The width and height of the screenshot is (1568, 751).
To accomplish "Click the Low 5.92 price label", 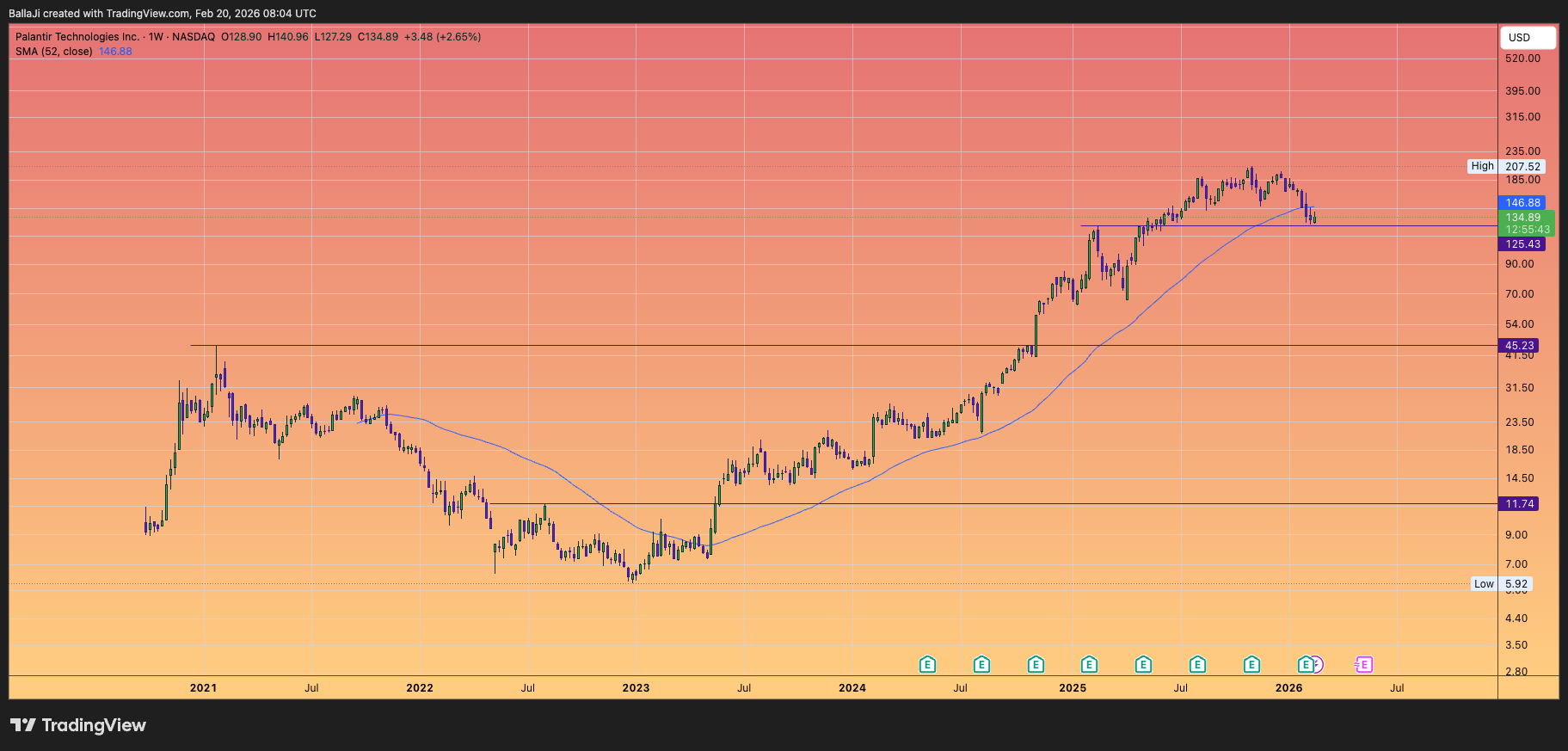I will [x=1501, y=584].
